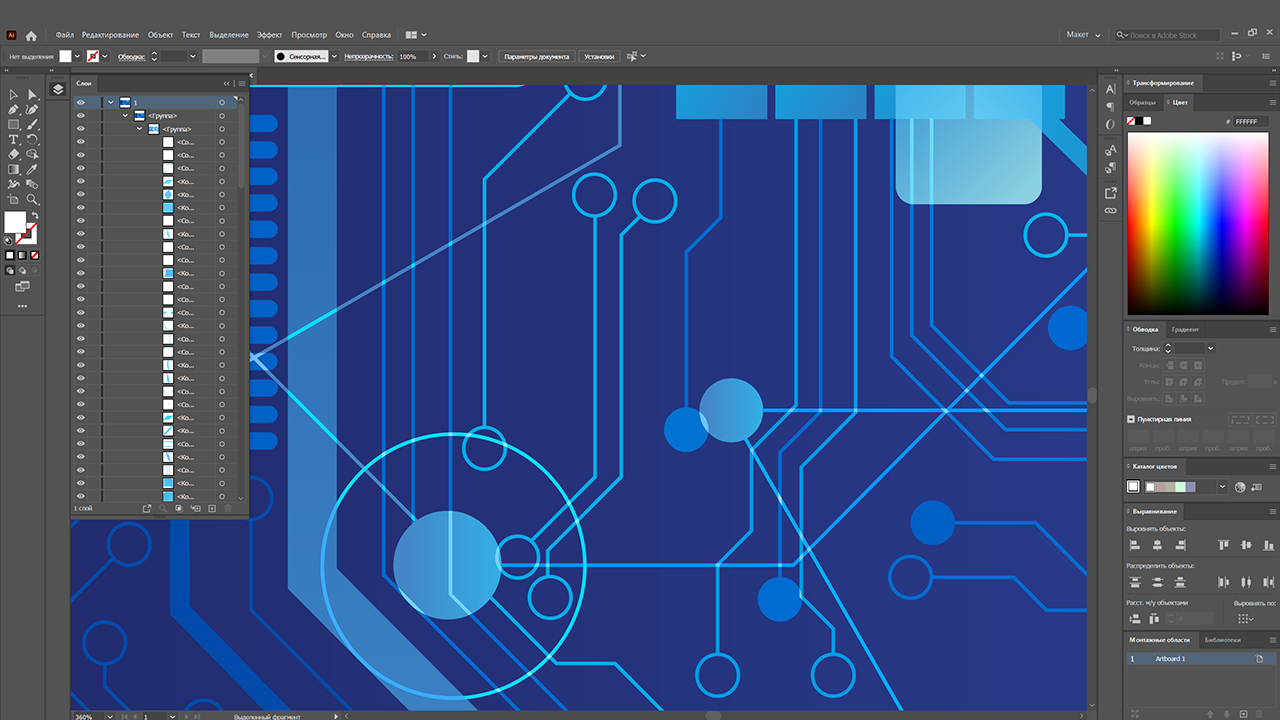Image resolution: width=1280 pixels, height=720 pixels.
Task: Select the Gradient tool
Action: pyautogui.click(x=14, y=170)
